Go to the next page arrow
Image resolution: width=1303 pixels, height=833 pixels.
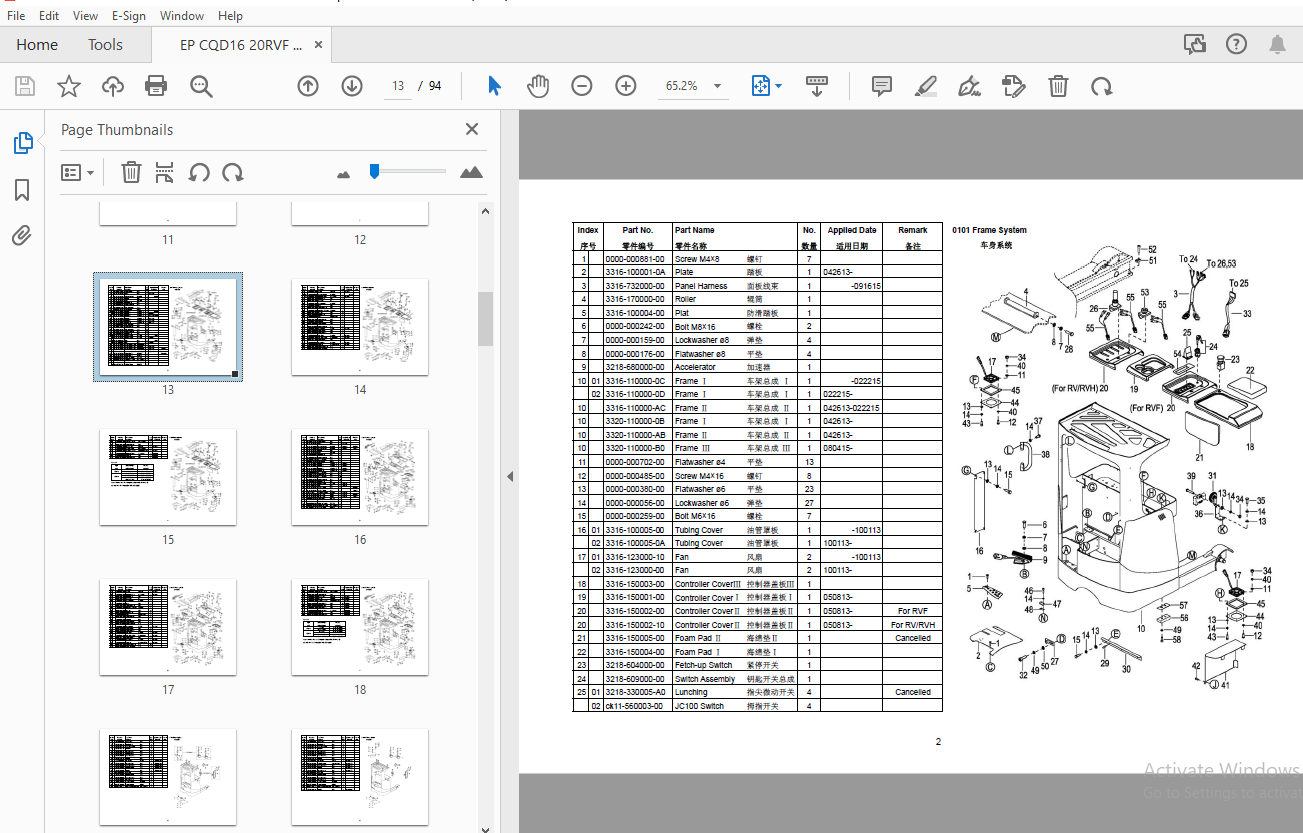coord(352,86)
